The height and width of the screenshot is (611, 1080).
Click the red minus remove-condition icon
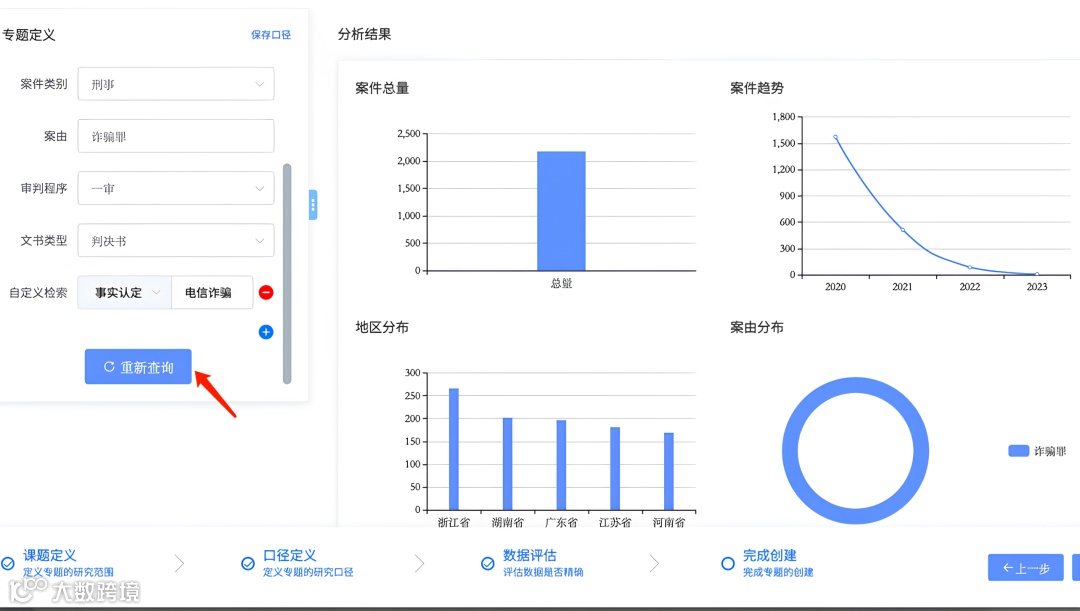tap(266, 293)
